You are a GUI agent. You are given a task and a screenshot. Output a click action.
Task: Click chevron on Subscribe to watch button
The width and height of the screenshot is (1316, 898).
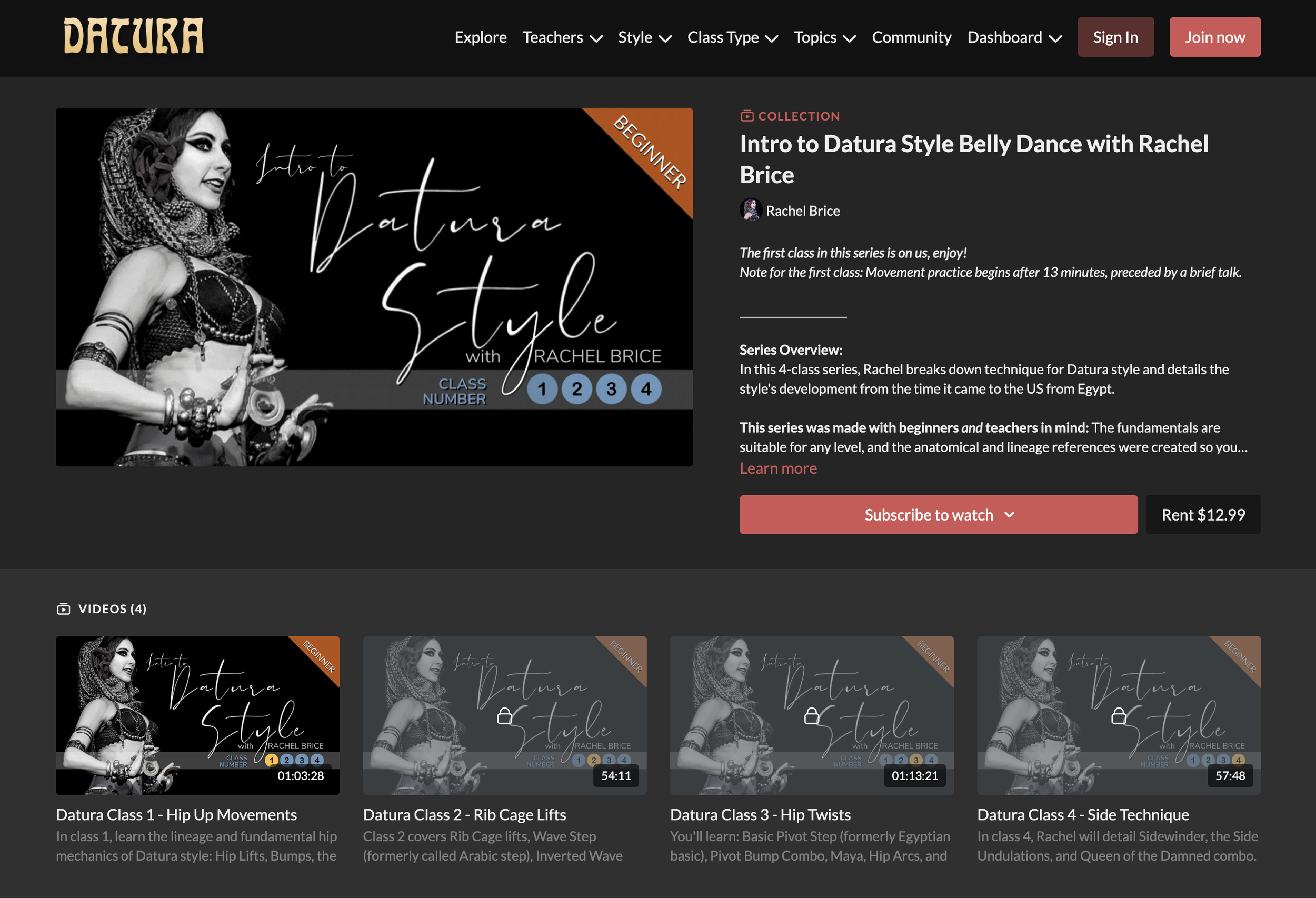click(1009, 515)
